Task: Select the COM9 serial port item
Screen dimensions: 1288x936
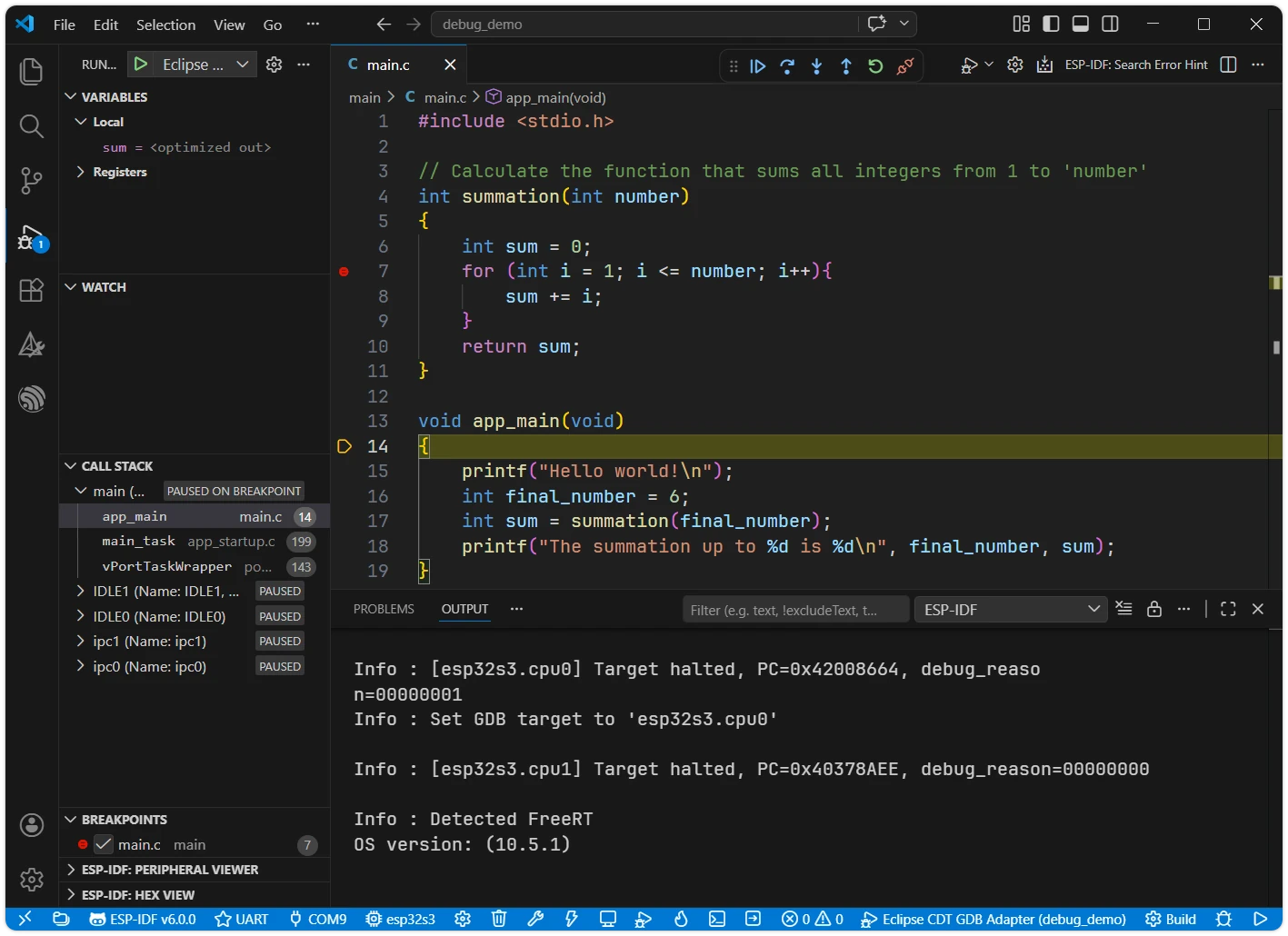Action: pos(318,919)
